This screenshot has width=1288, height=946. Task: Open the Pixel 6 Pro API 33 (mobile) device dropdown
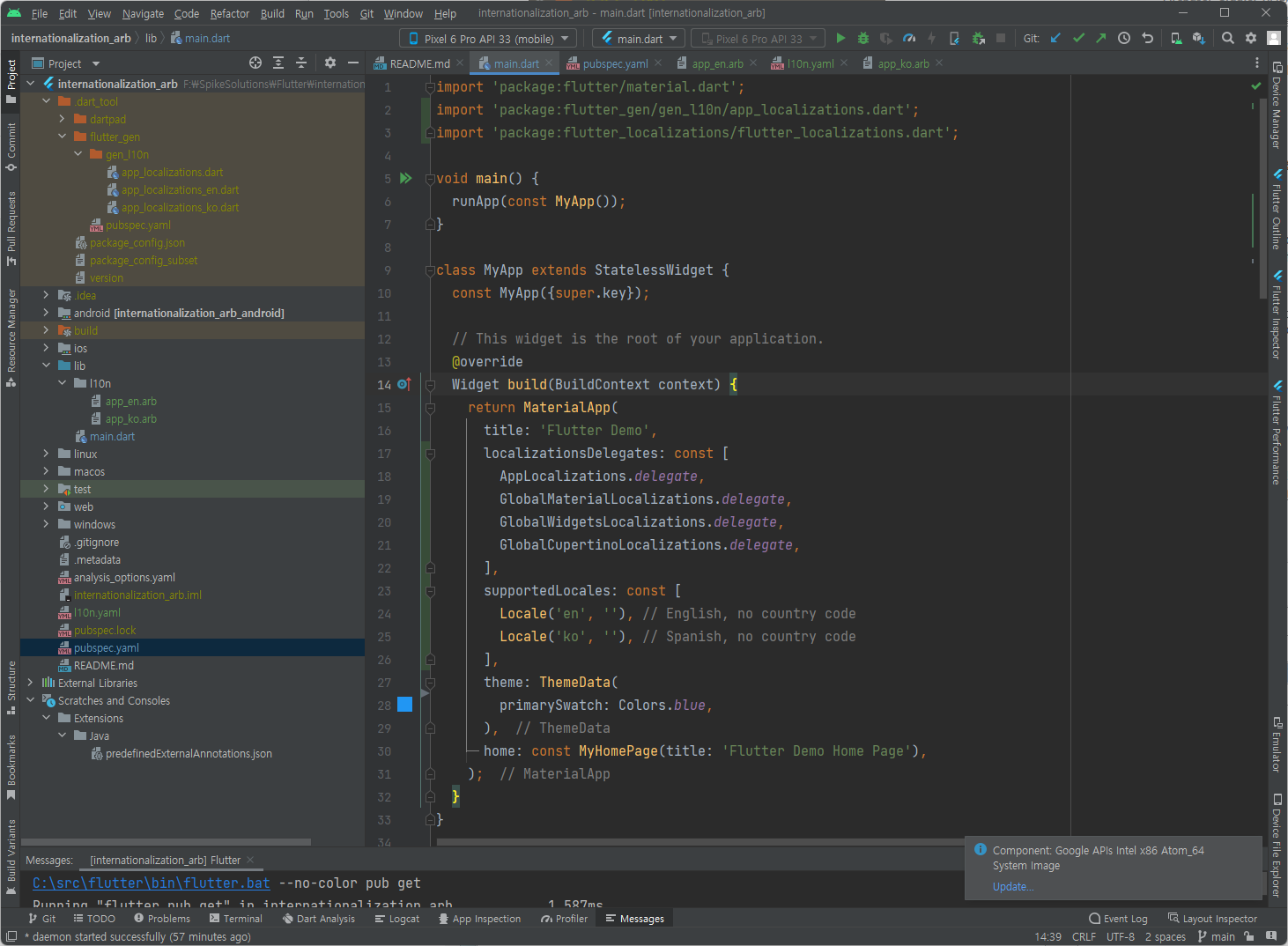488,39
